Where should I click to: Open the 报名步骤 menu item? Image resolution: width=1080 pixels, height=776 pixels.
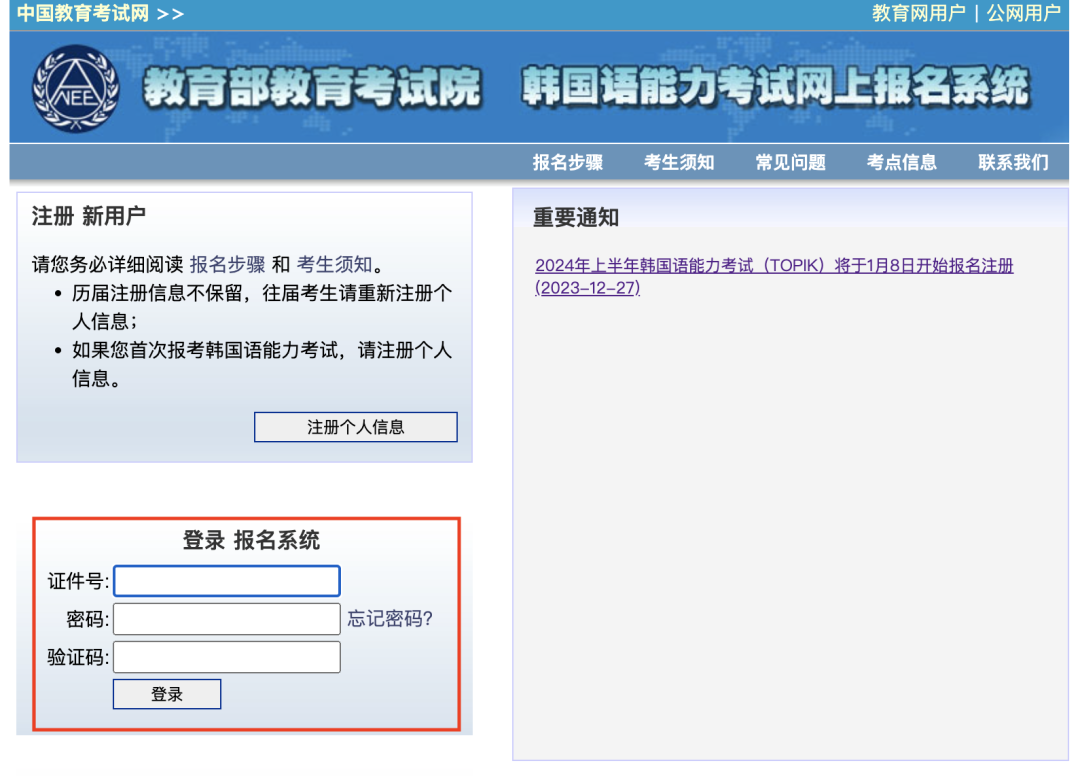[x=568, y=162]
